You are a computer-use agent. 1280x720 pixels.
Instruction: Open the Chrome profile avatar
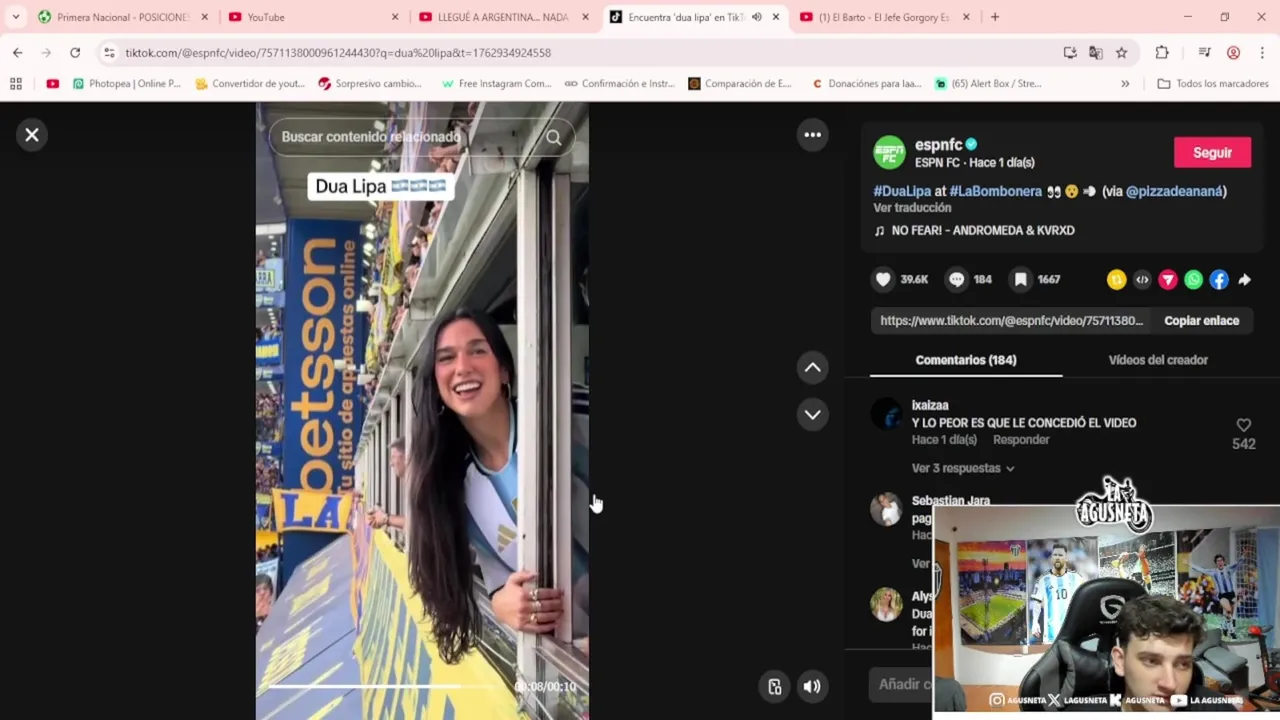pos(1233,52)
